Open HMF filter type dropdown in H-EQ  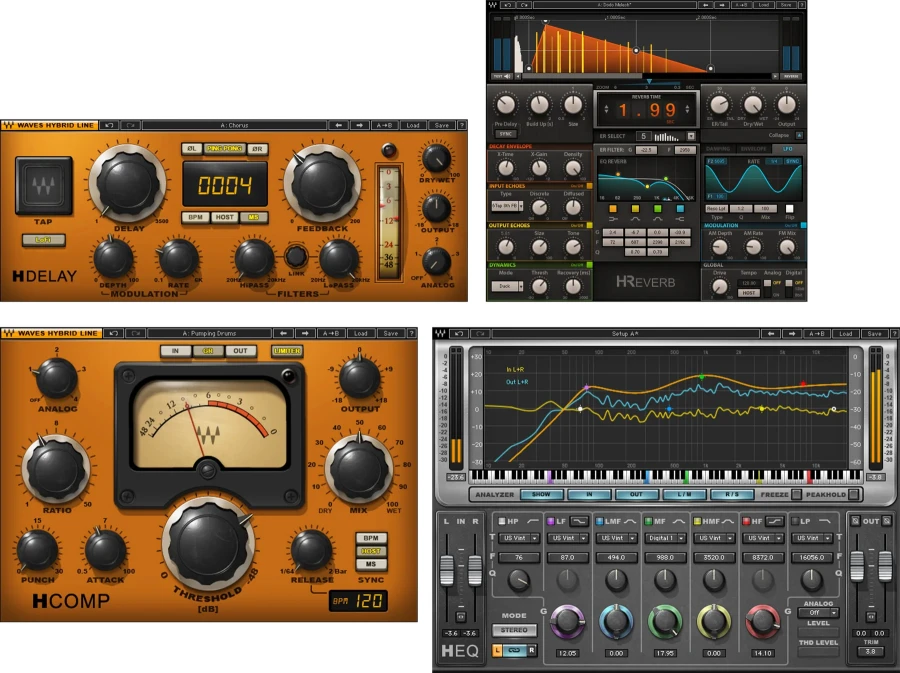[x=714, y=538]
